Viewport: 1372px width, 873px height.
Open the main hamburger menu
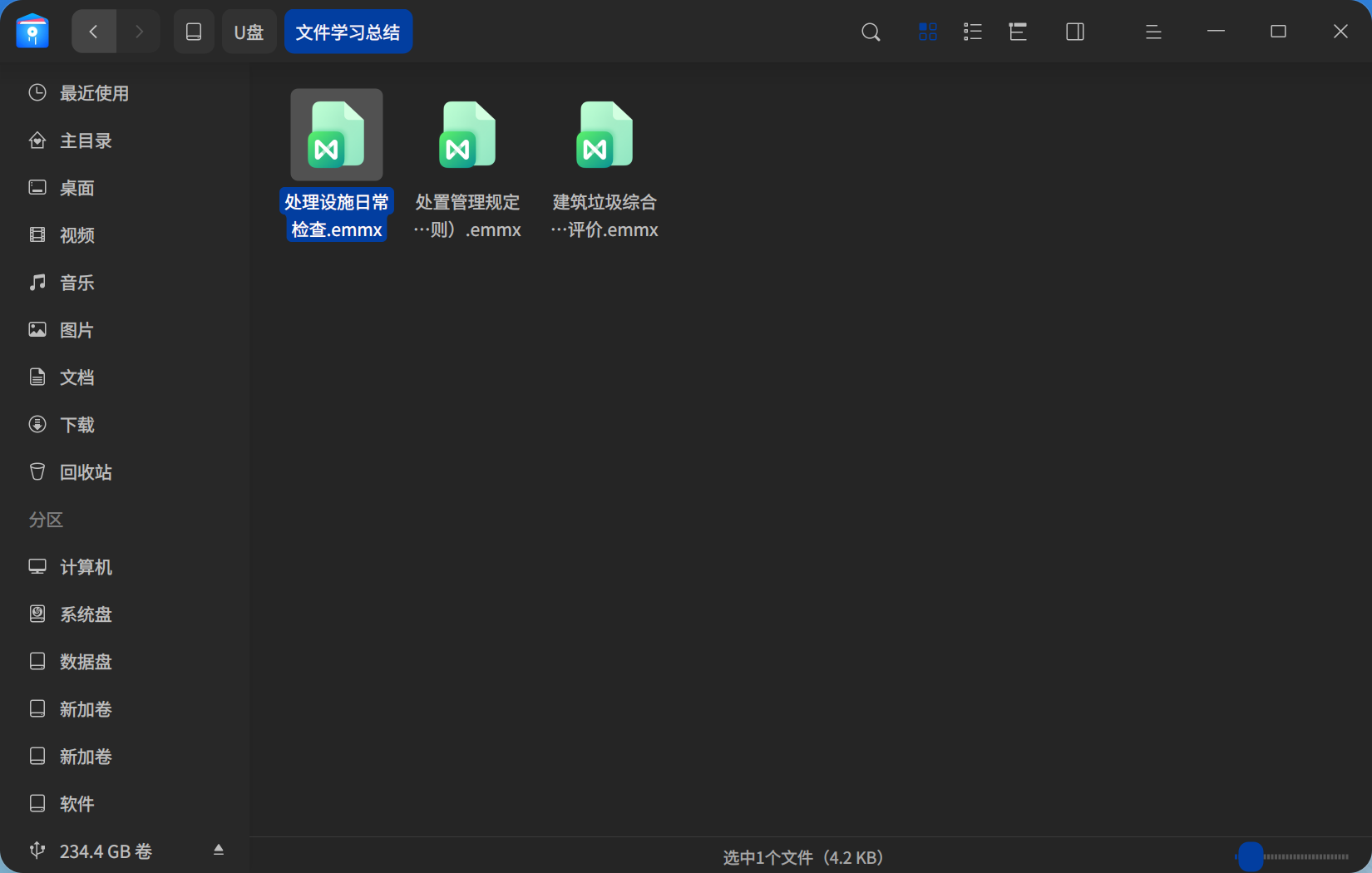pos(1153,32)
